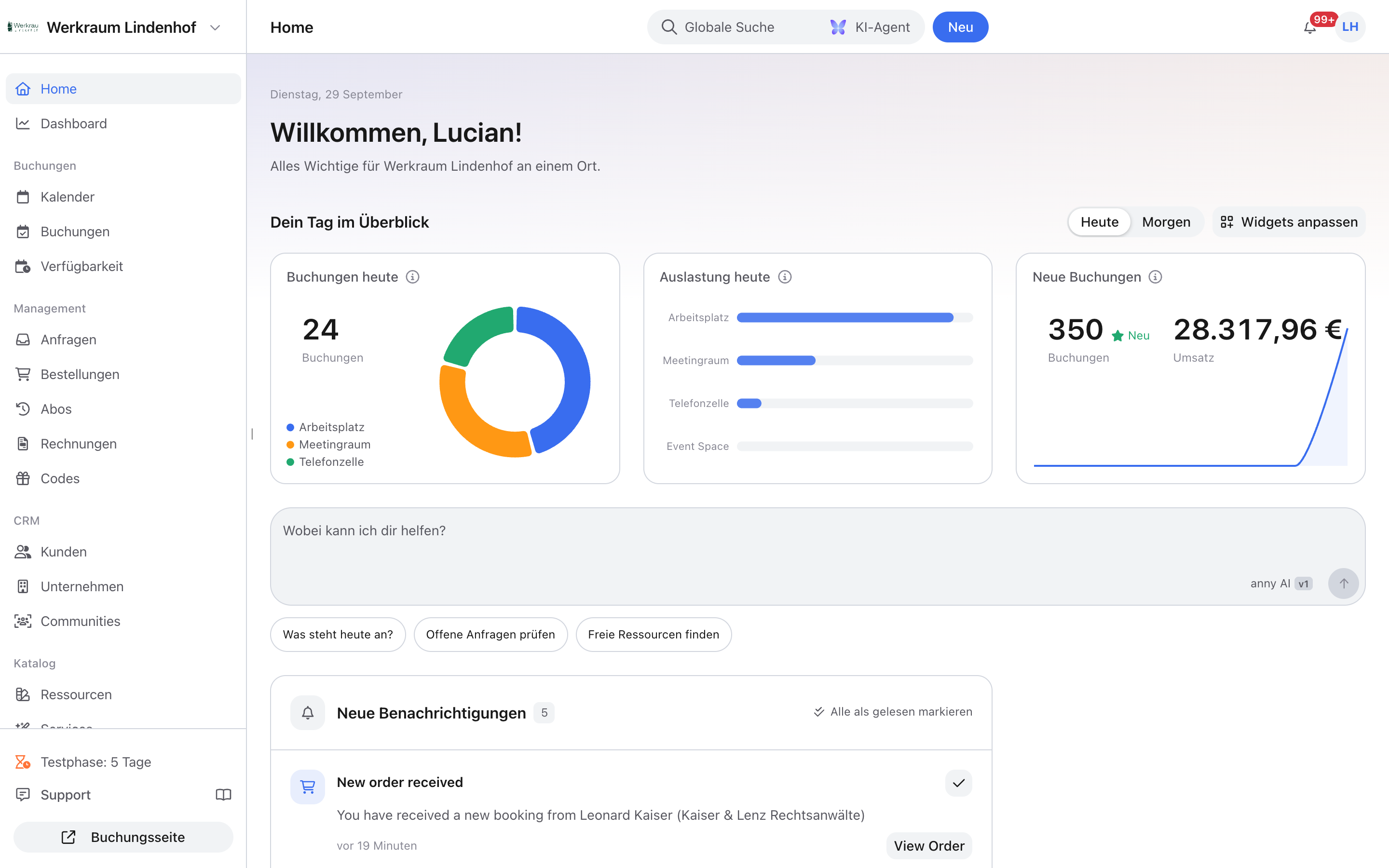Open Kalender in the sidebar

(123, 197)
